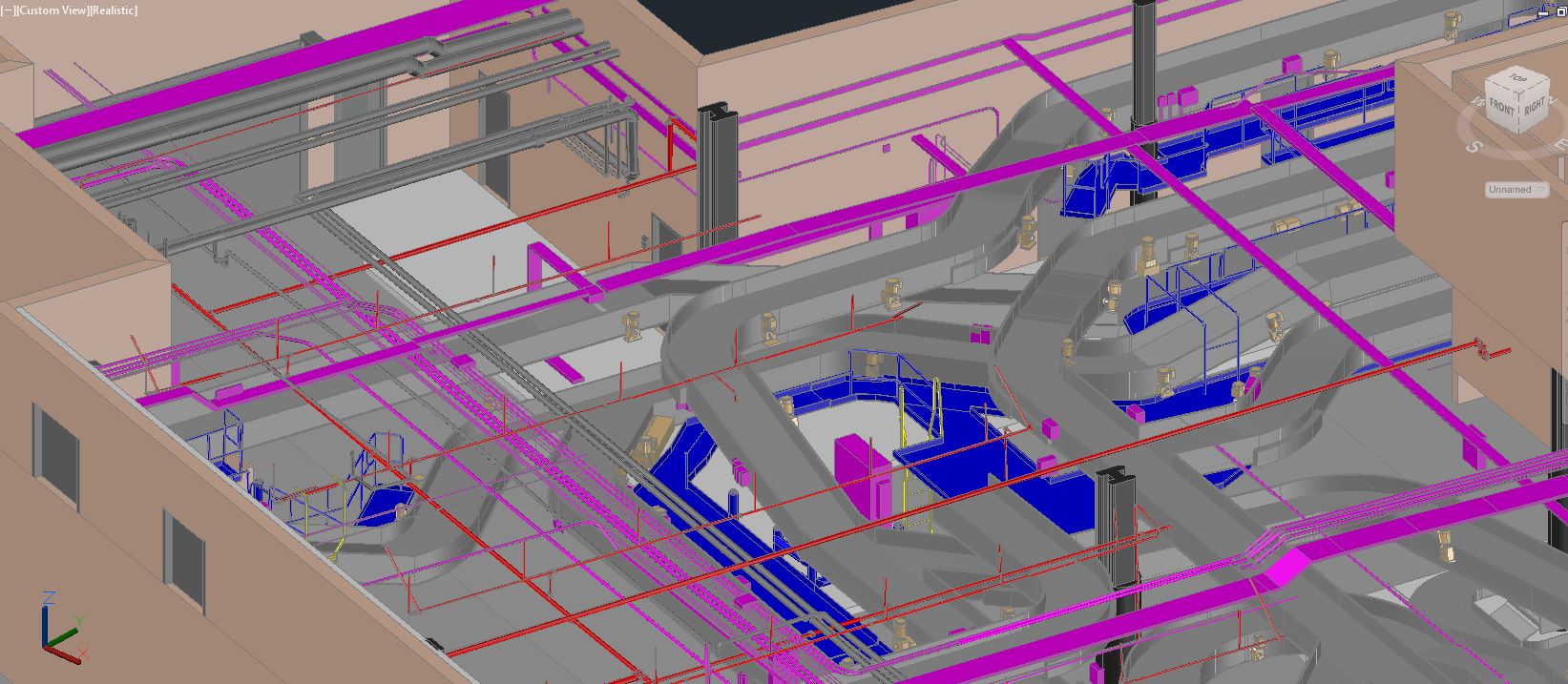Open the Unnamed UCS dropdown below ViewCube
1568x684 pixels.
coord(1516,190)
